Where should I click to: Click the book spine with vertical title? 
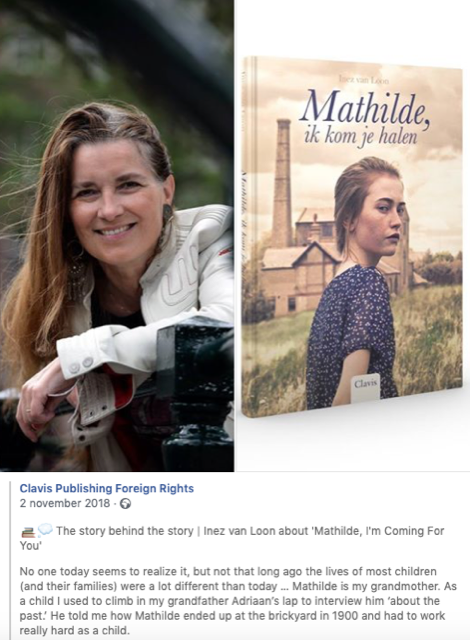point(247,237)
